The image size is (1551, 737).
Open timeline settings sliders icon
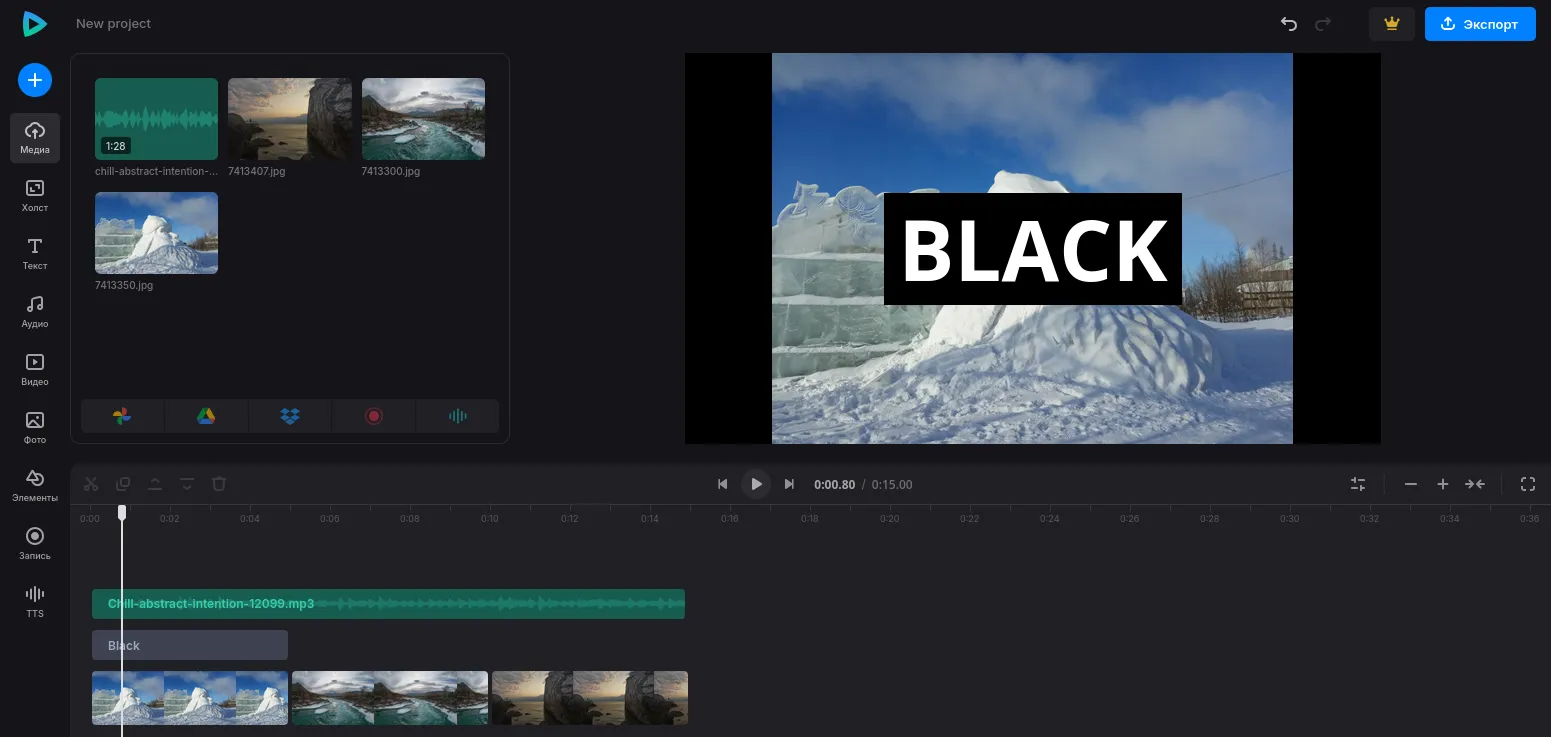pyautogui.click(x=1358, y=484)
